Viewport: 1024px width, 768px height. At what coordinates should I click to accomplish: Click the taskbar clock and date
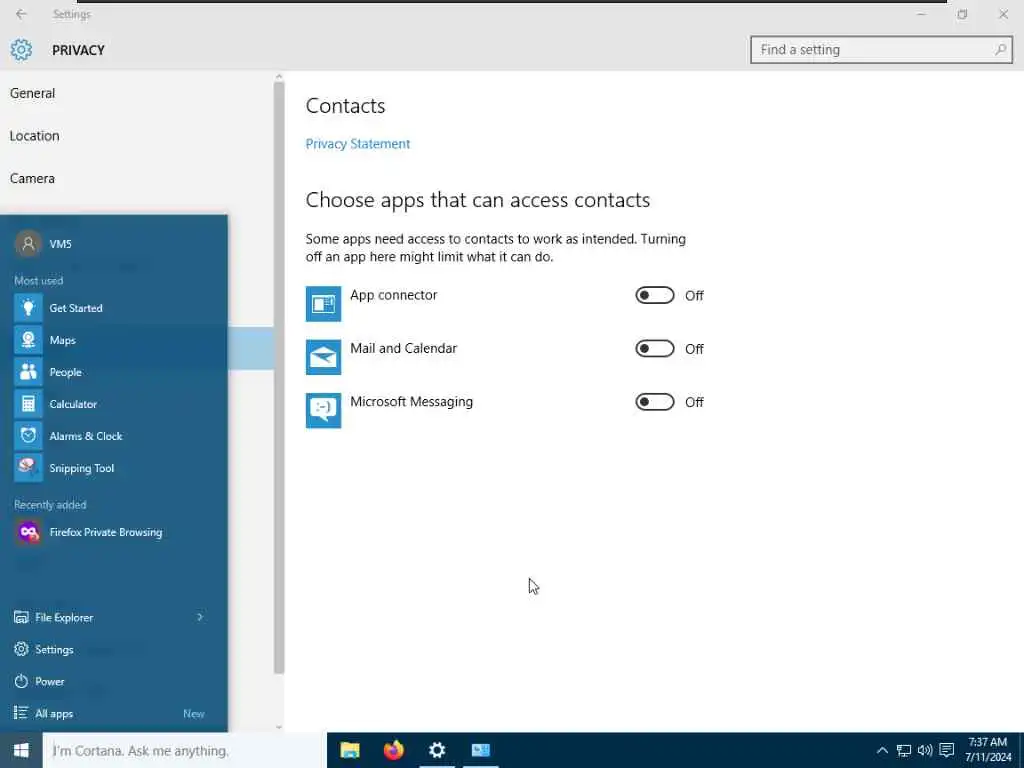pos(988,750)
